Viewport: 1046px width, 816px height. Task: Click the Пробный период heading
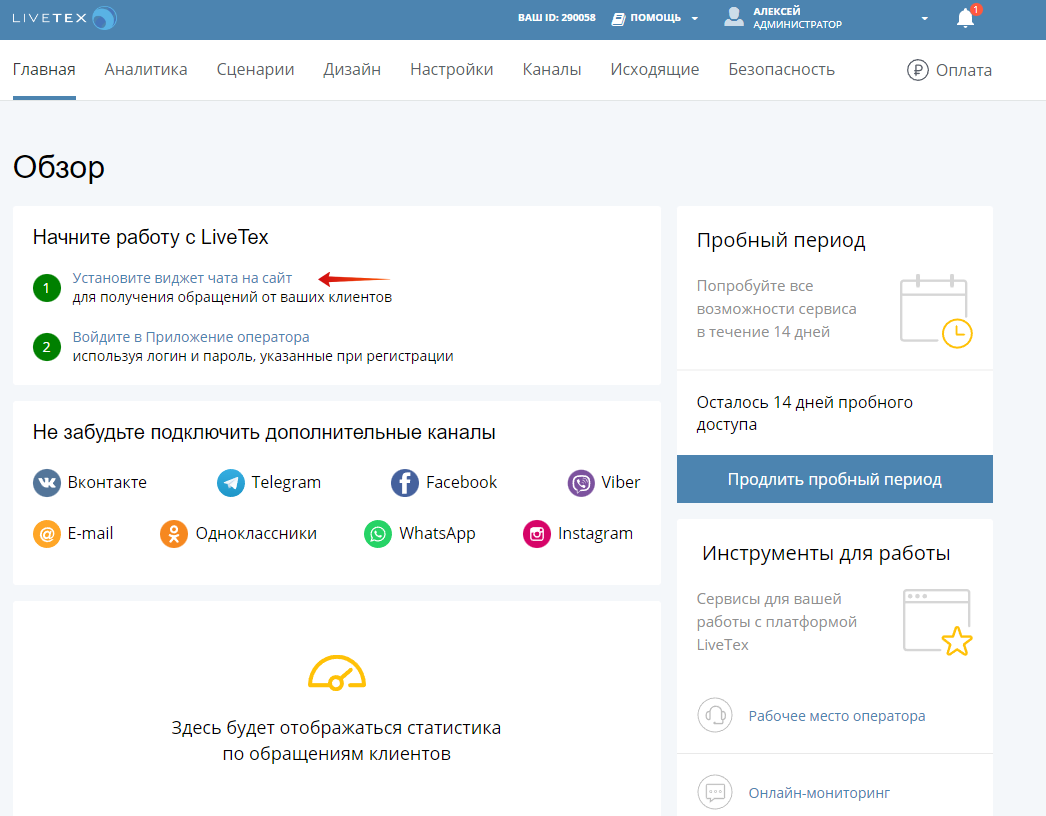(x=781, y=240)
